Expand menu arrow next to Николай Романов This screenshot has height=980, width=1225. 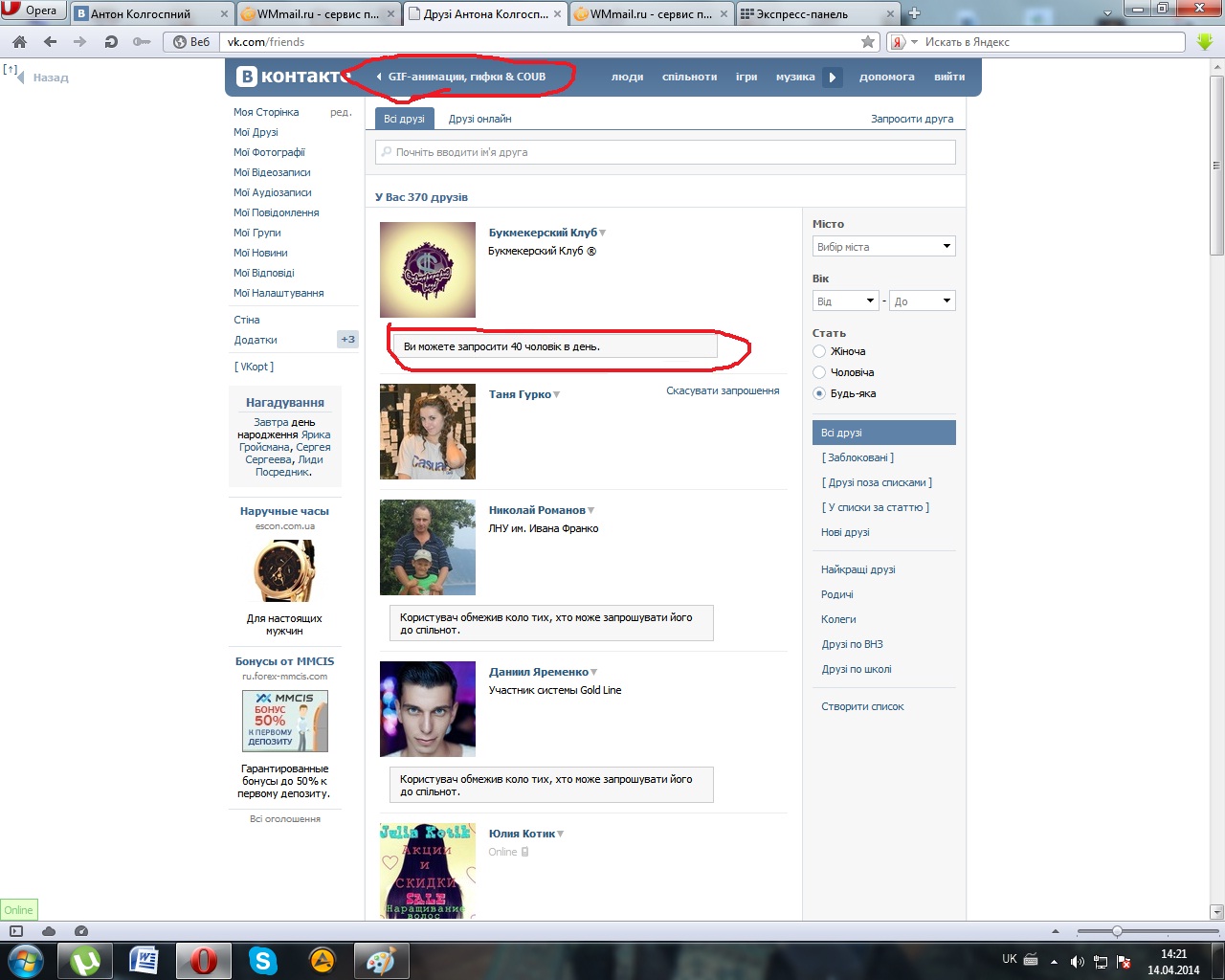pos(591,510)
